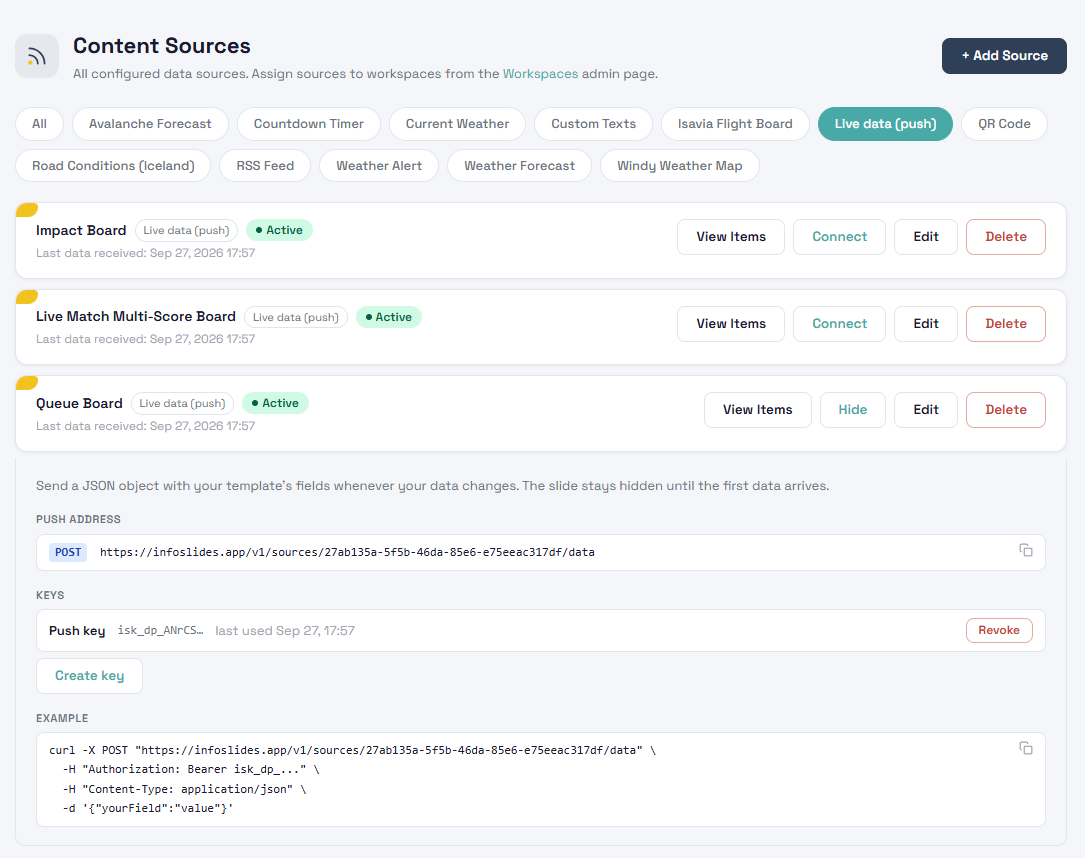Screen dimensions: 1085x858
Task: Copy the curl example code
Action: click(1025, 748)
